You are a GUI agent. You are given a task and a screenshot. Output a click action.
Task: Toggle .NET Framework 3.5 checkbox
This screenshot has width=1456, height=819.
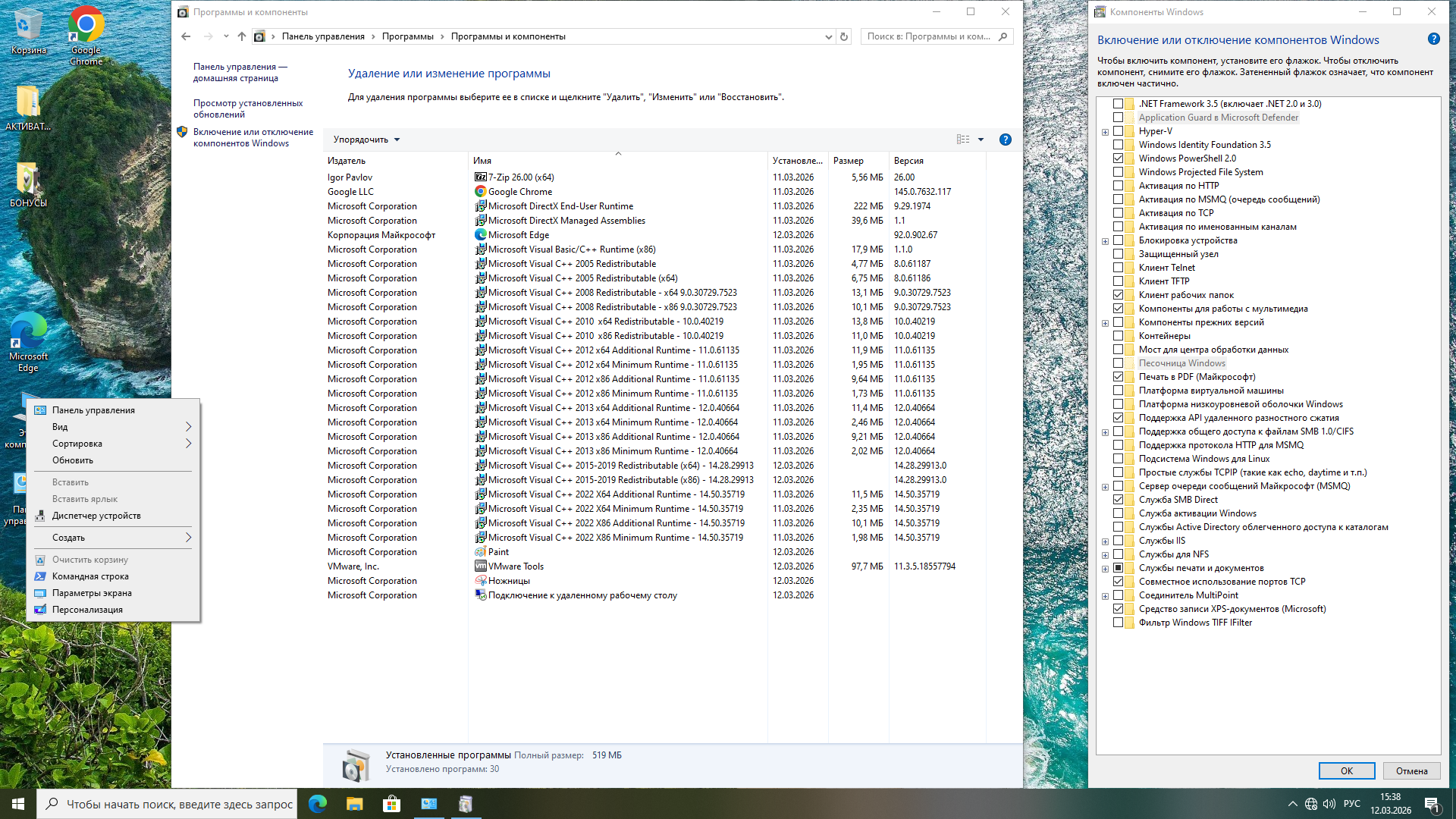pyautogui.click(x=1118, y=104)
